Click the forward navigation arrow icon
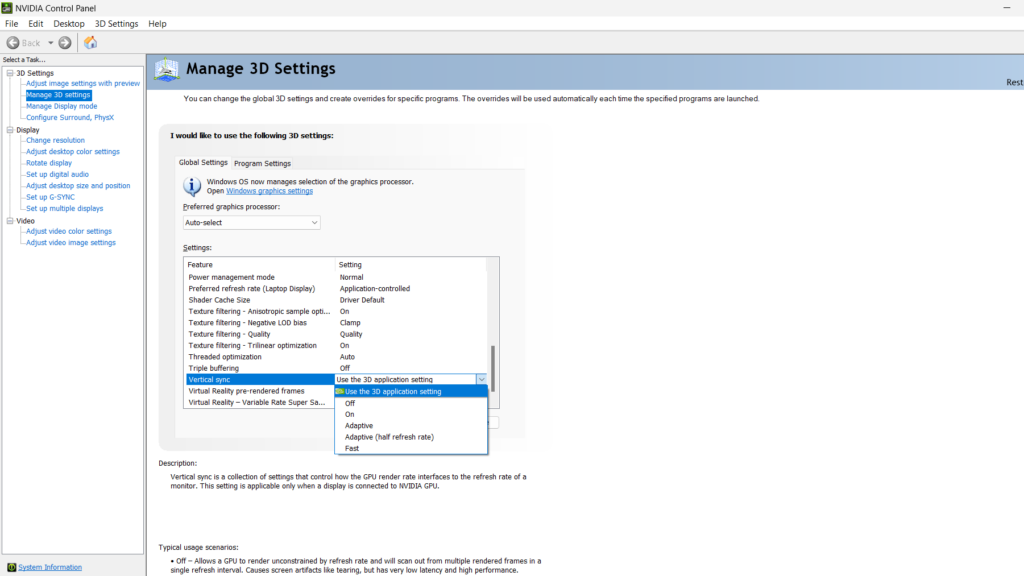The image size is (1024, 576). click(x=65, y=42)
